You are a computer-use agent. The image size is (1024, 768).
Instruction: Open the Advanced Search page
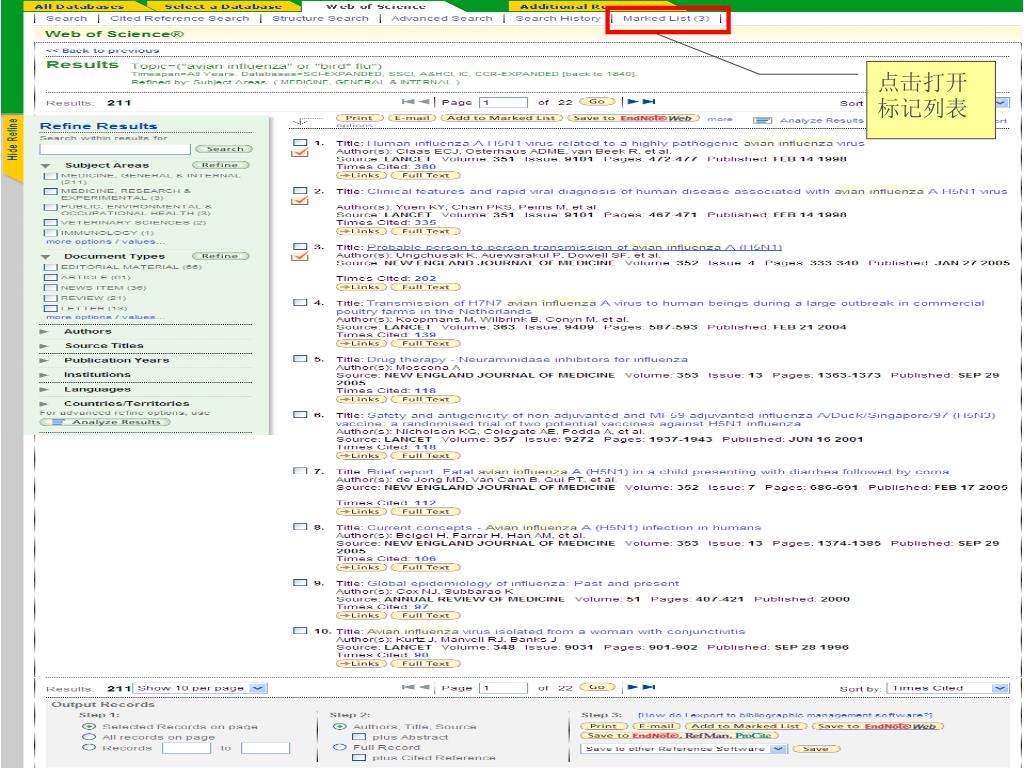pyautogui.click(x=442, y=18)
